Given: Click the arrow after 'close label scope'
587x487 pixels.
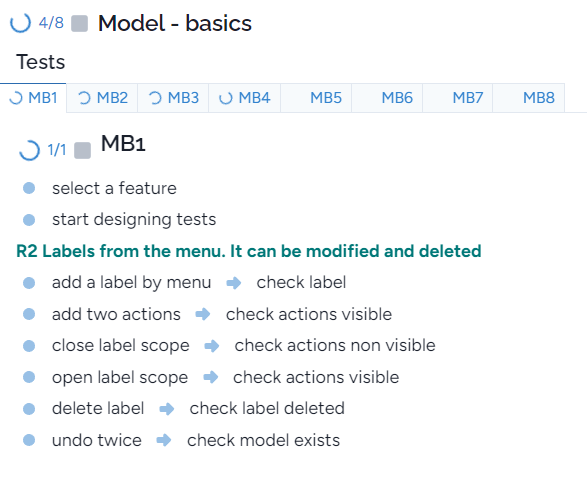Looking at the screenshot, I should (212, 346).
